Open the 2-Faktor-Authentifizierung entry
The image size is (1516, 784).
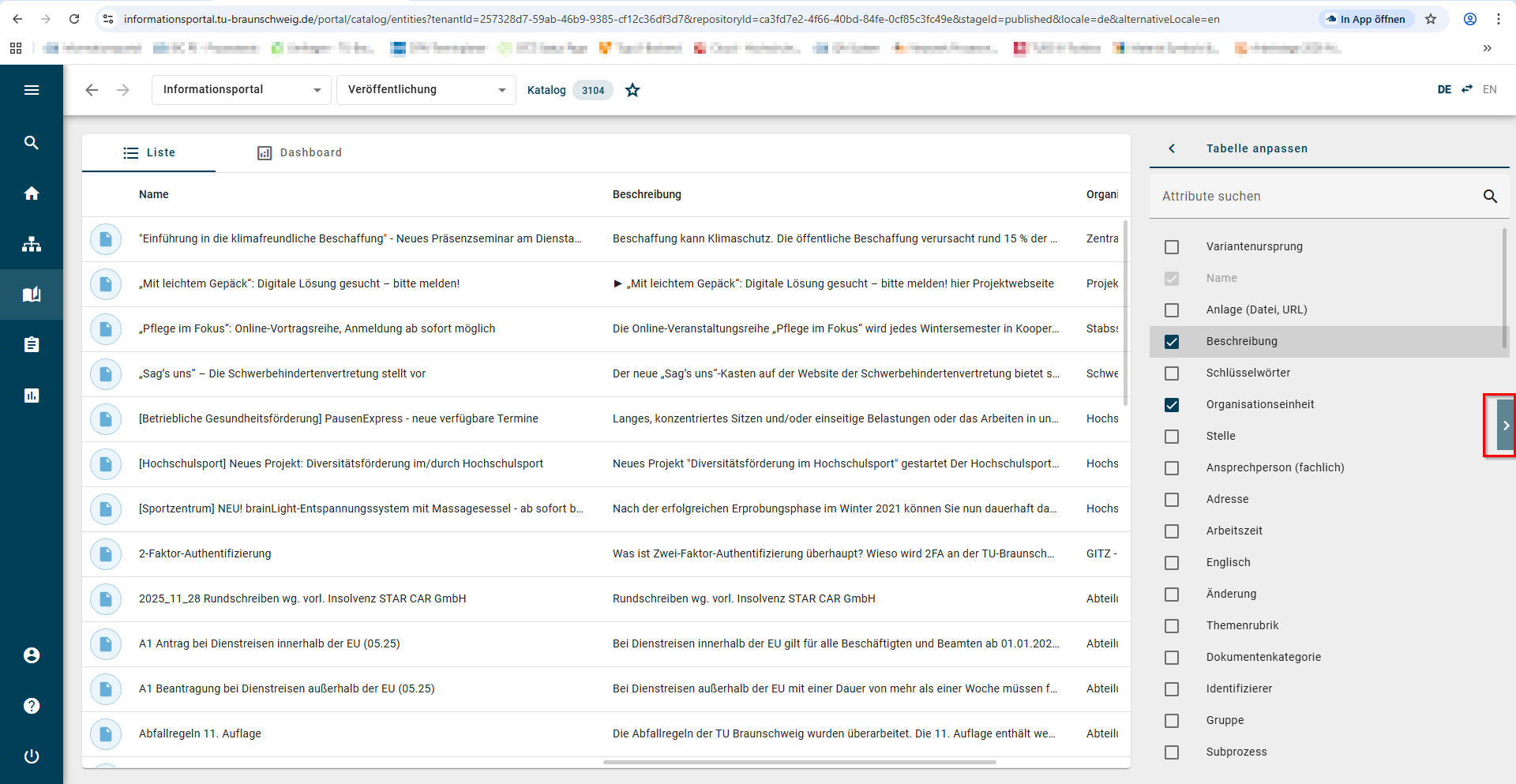coord(205,553)
